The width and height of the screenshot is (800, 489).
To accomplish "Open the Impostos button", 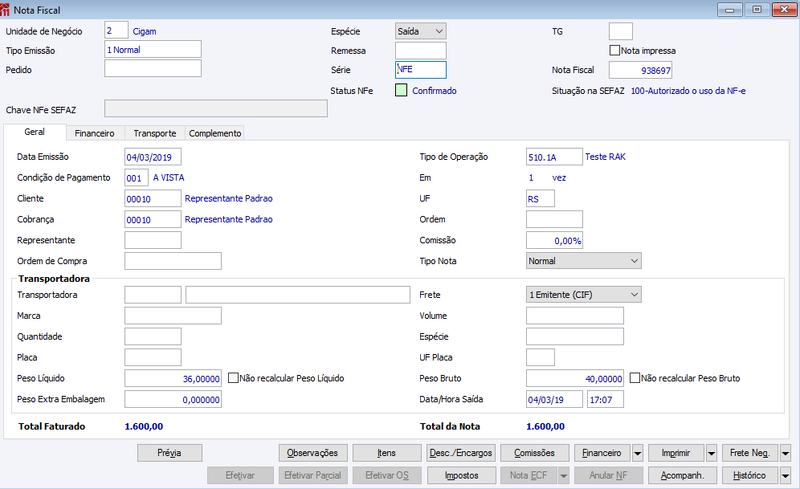I will 461,475.
